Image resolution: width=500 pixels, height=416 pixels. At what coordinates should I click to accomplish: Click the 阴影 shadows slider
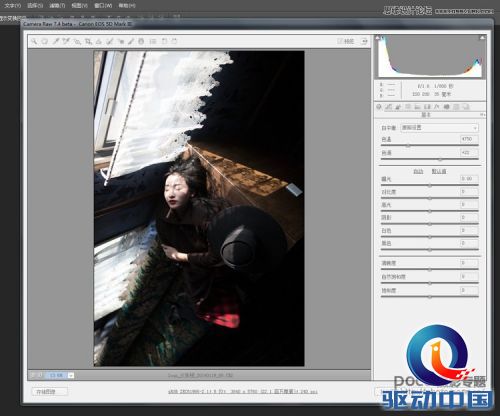[x=430, y=224]
